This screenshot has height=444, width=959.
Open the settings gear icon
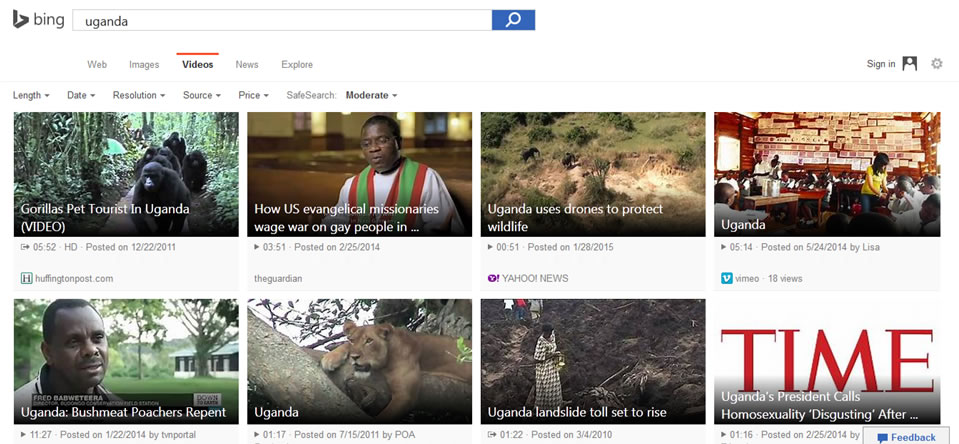coord(936,64)
